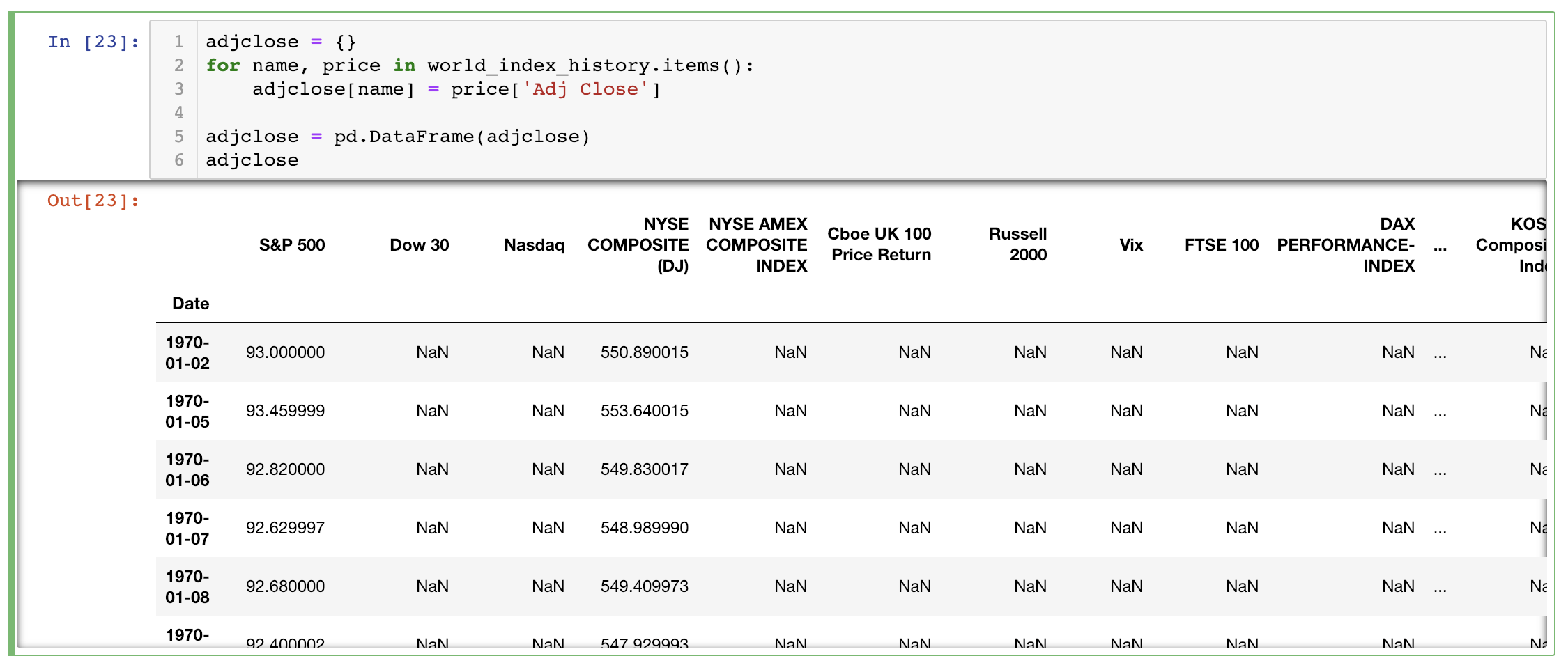Click the S&P 500 value 92.680000

[286, 586]
